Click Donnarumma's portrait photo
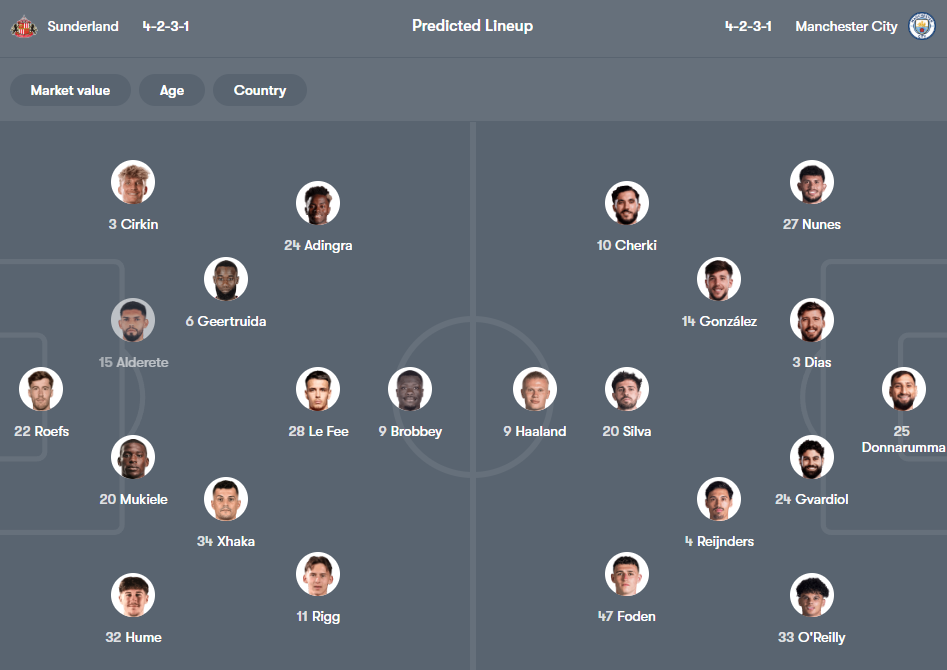 pos(904,389)
